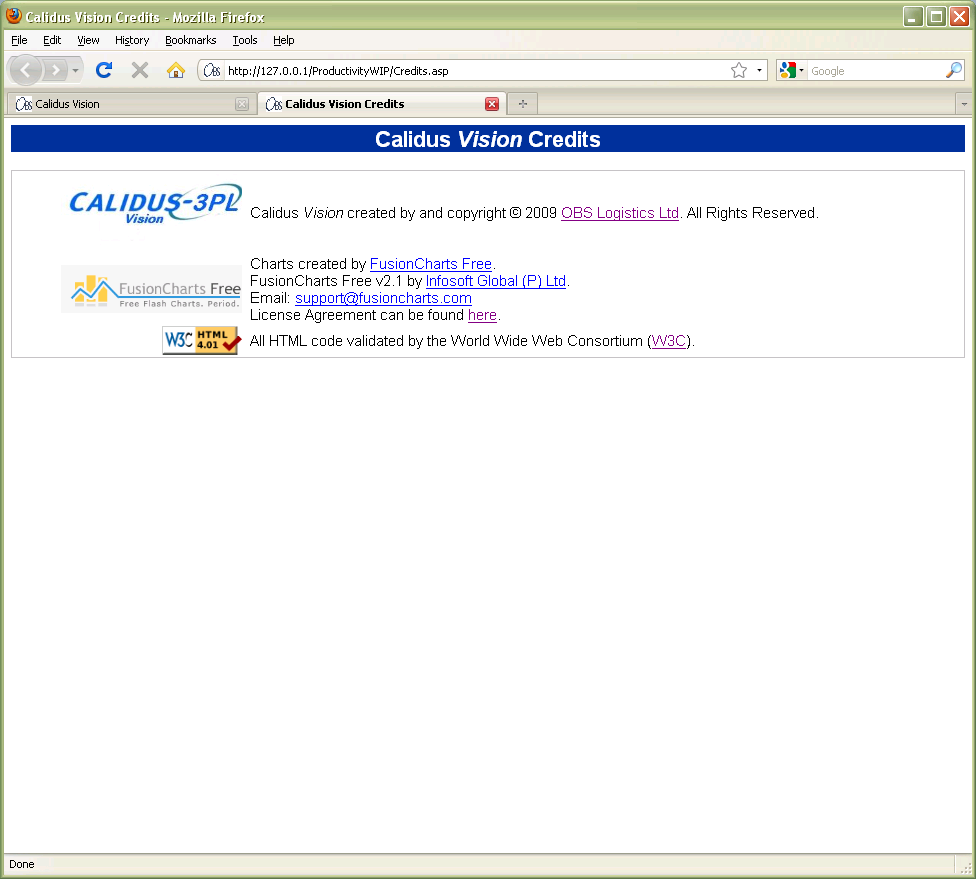This screenshot has width=976, height=879.
Task: Follow the OBS Logistics Ltd link
Action: click(x=619, y=213)
